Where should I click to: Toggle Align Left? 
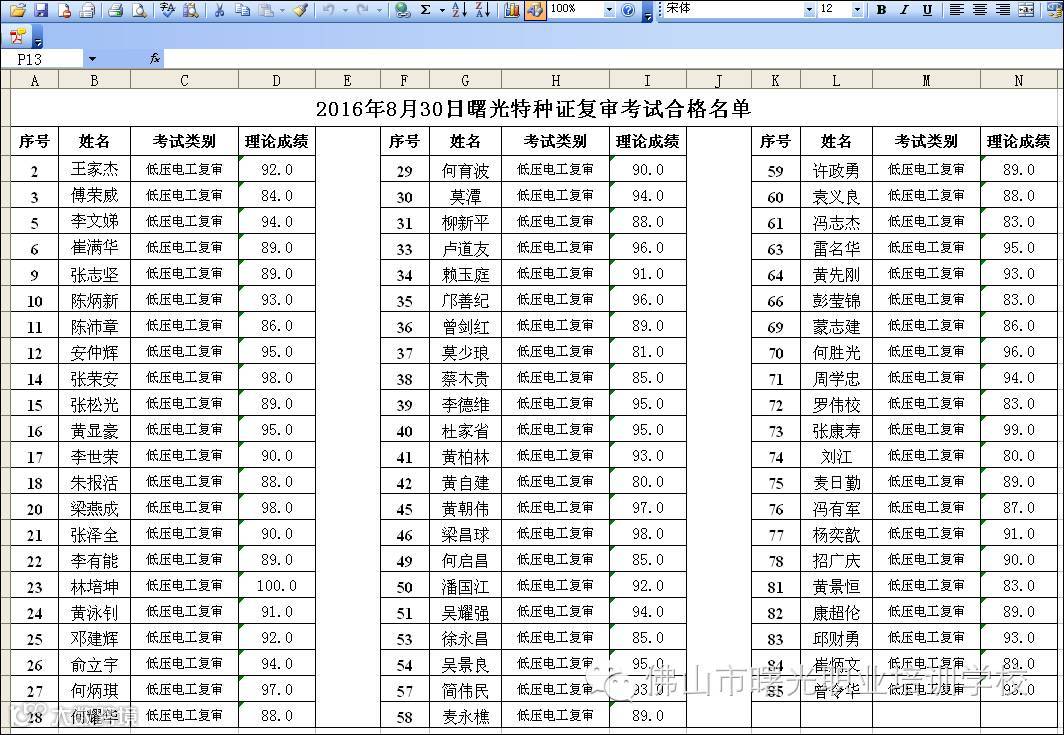(956, 10)
